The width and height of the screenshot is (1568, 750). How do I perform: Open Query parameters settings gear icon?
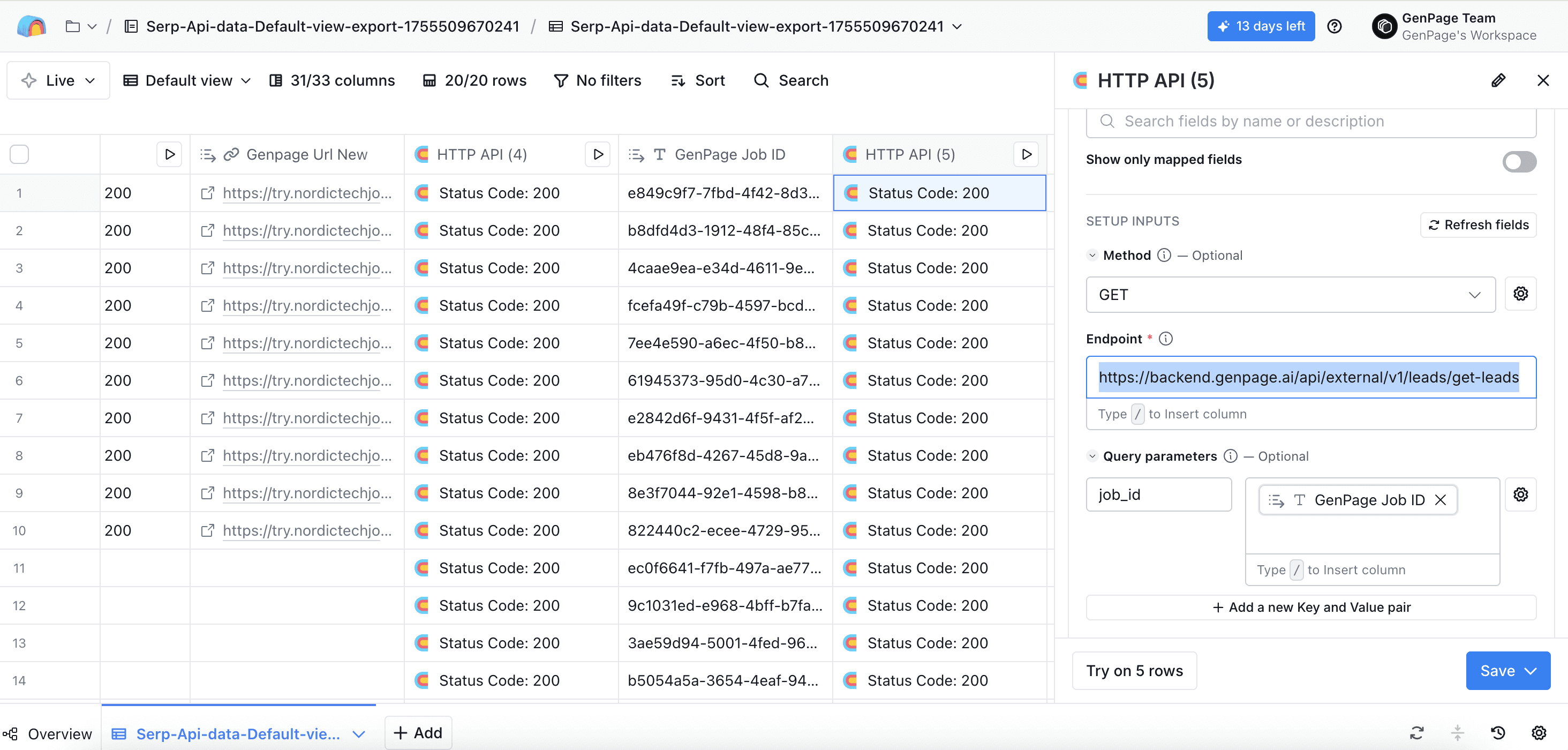tap(1520, 494)
